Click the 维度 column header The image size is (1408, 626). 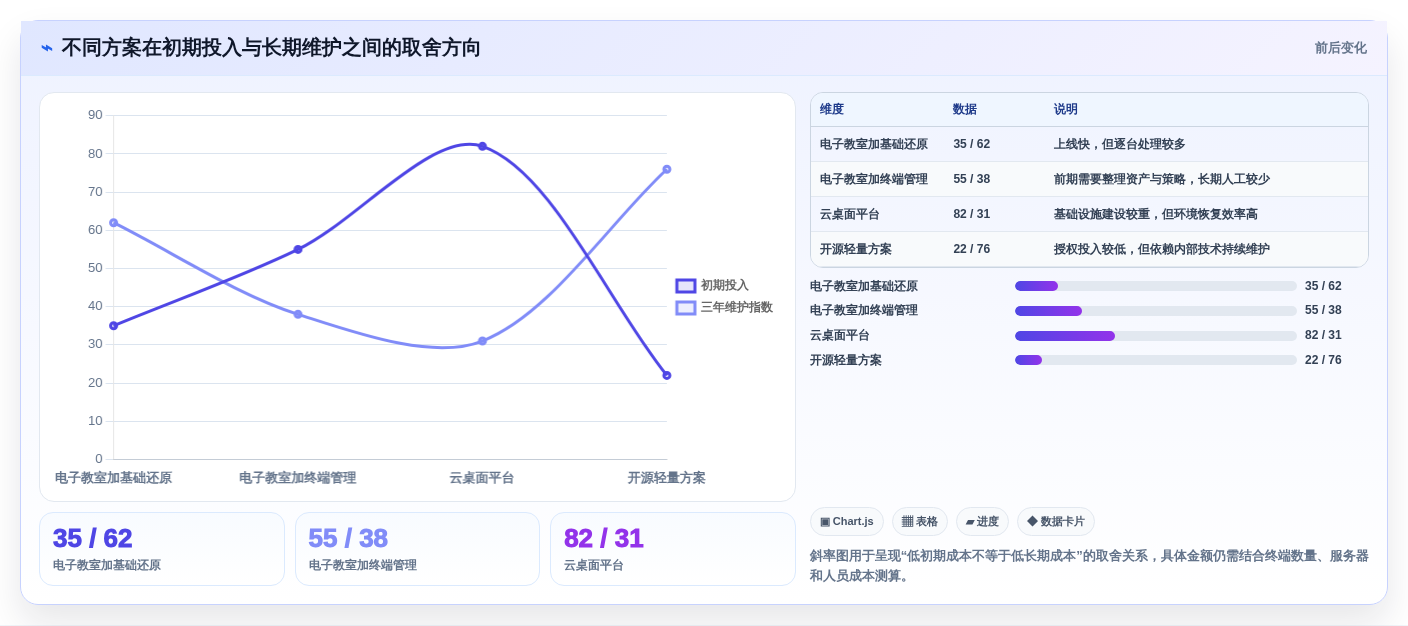[832, 110]
